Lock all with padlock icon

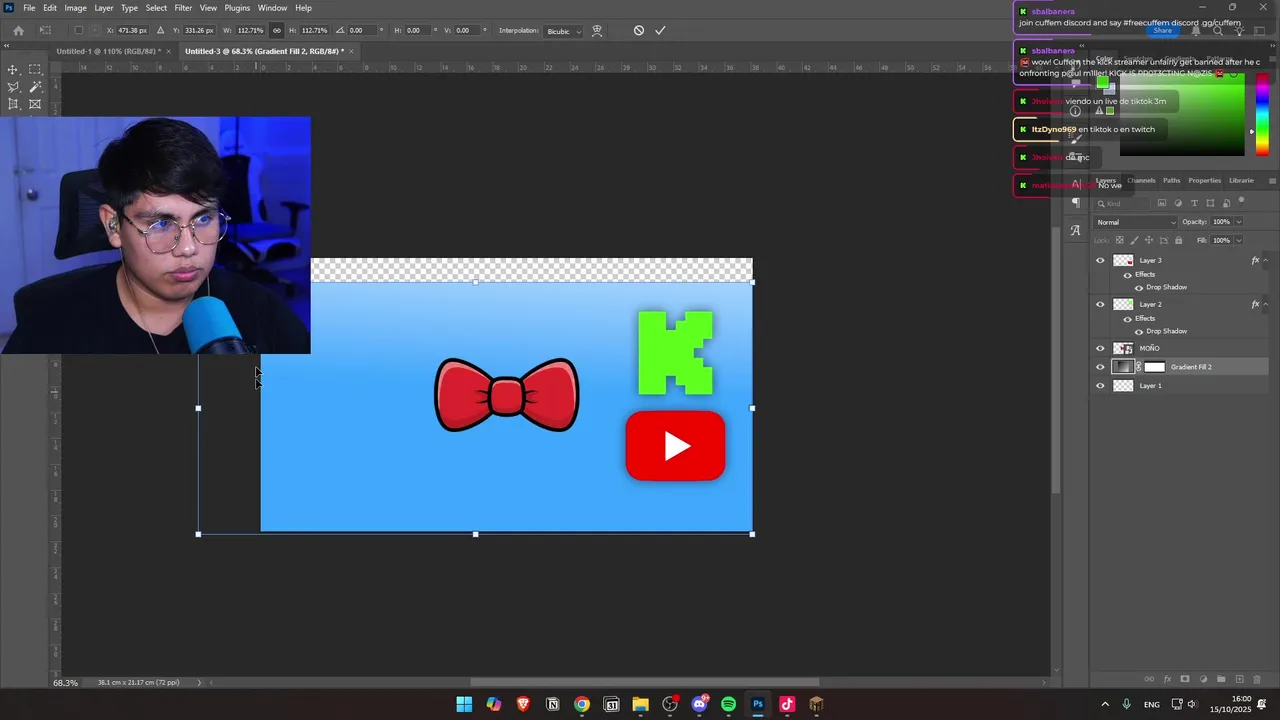click(1178, 240)
